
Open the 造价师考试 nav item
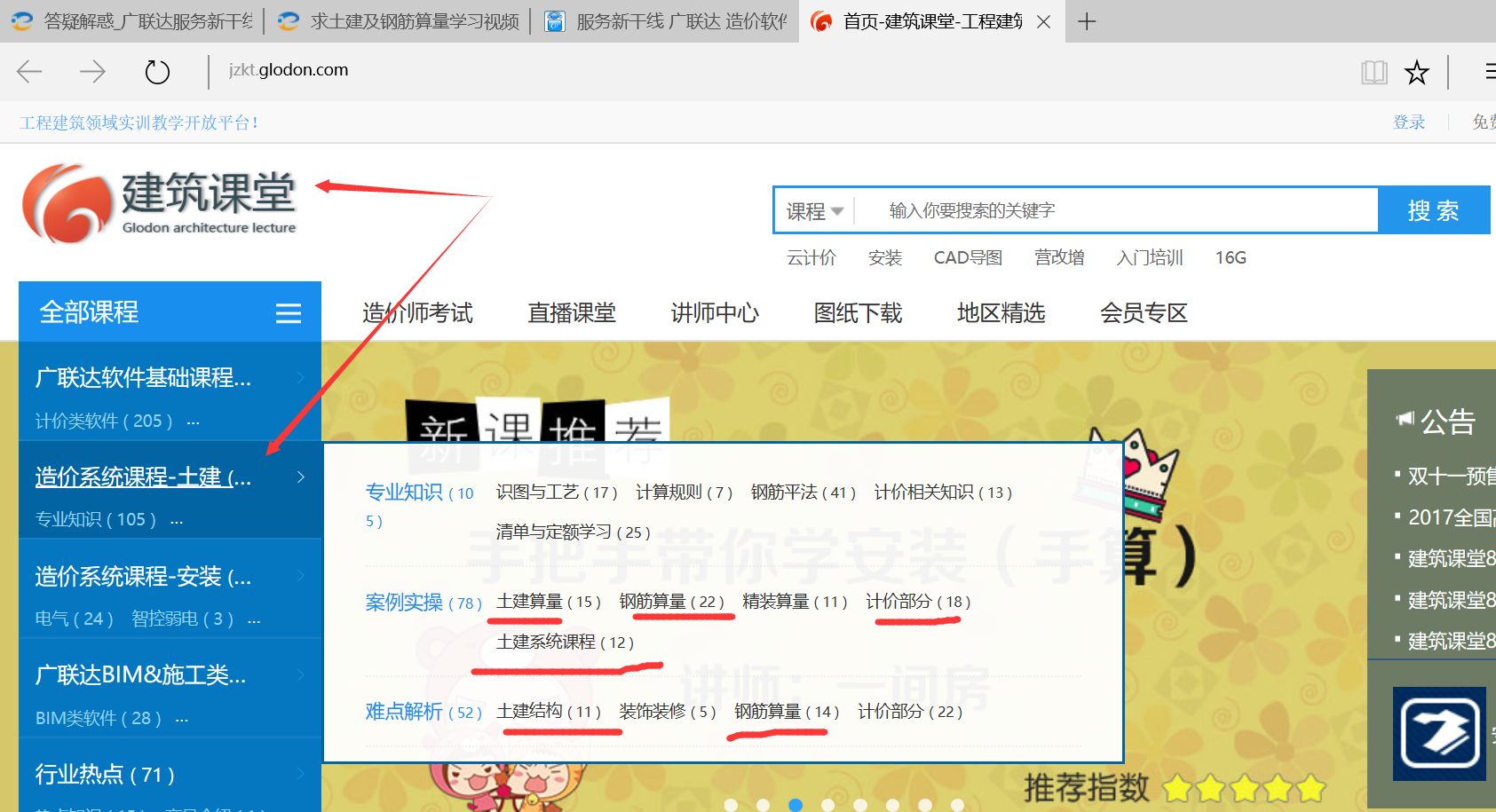click(x=417, y=313)
